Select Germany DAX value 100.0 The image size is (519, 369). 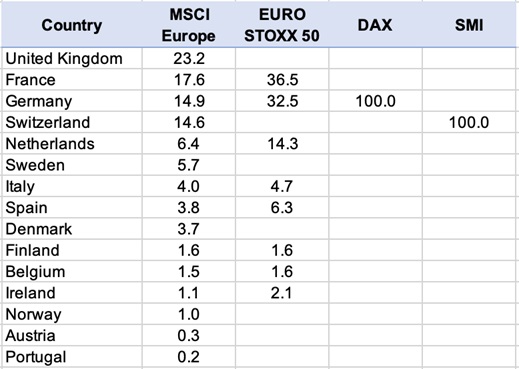click(375, 101)
